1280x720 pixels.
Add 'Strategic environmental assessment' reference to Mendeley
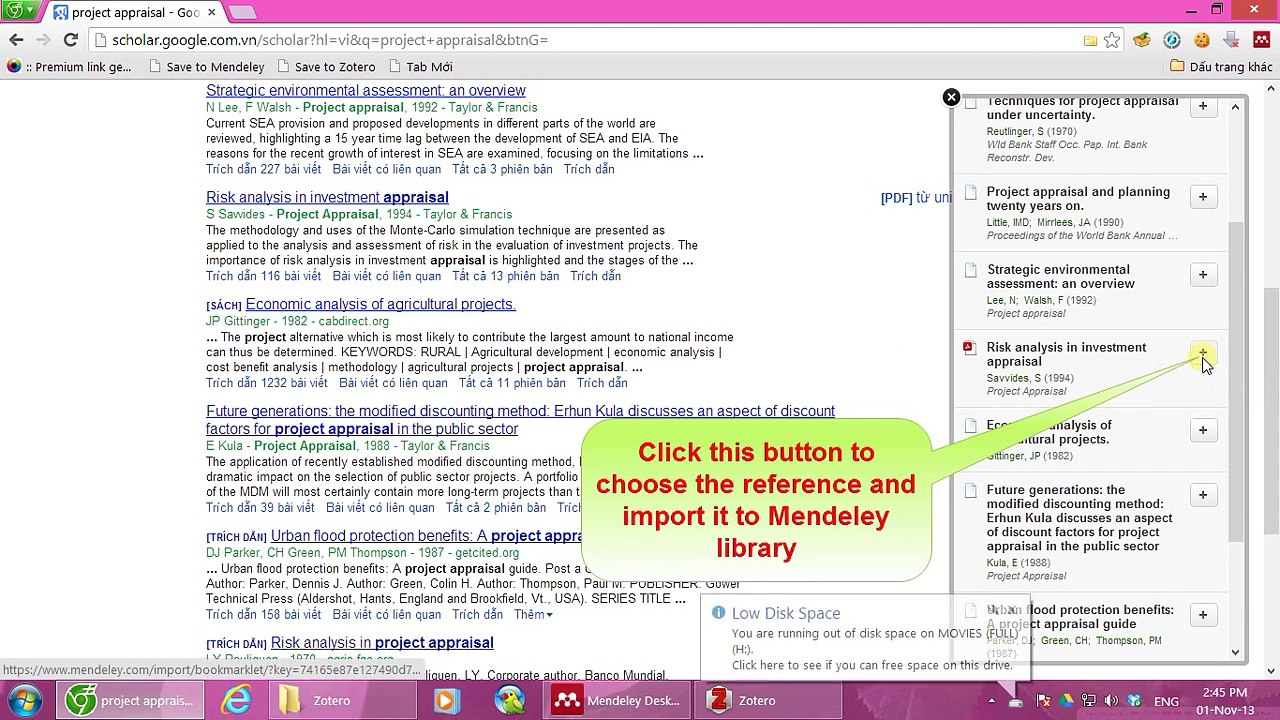(x=1203, y=275)
